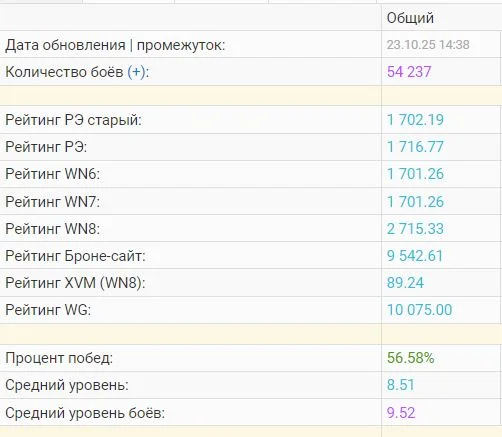Select the battle count value 54 237
This screenshot has width=502, height=437.
coord(409,72)
